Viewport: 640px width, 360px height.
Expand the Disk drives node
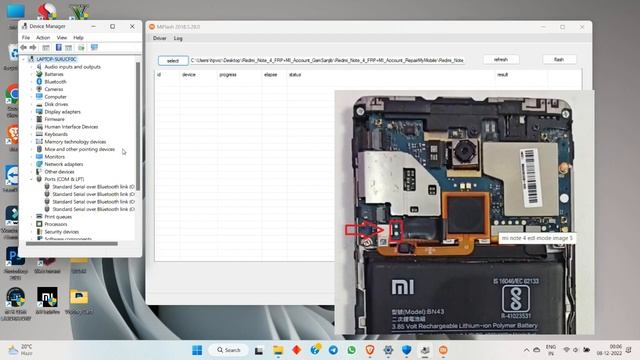[x=31, y=104]
